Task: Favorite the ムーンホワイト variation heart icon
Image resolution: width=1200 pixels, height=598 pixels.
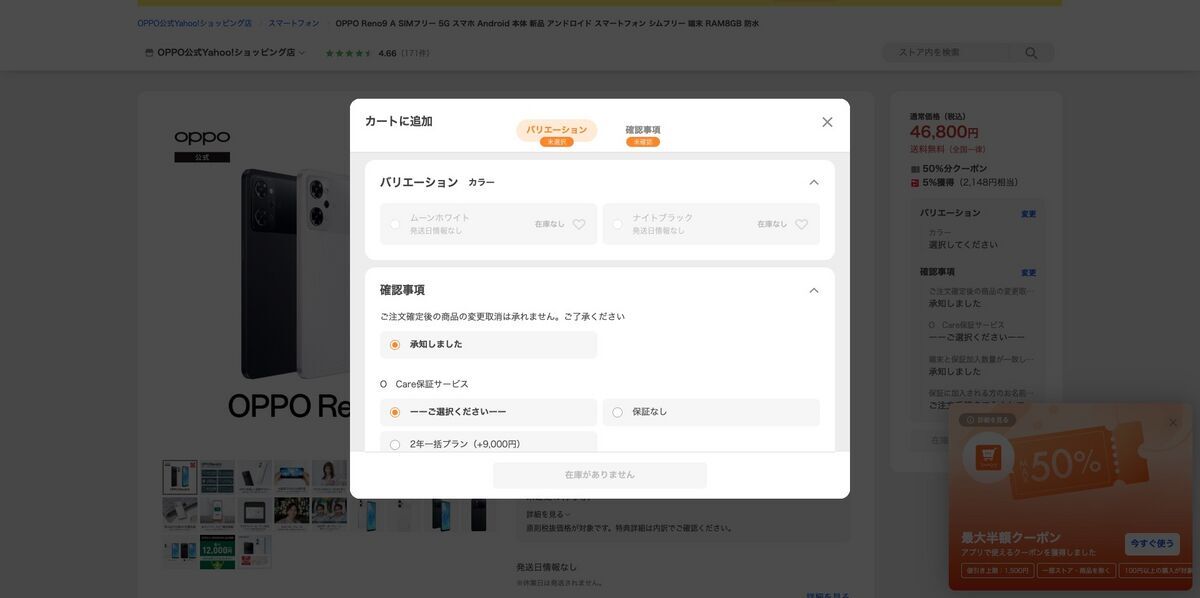Action: coord(579,224)
